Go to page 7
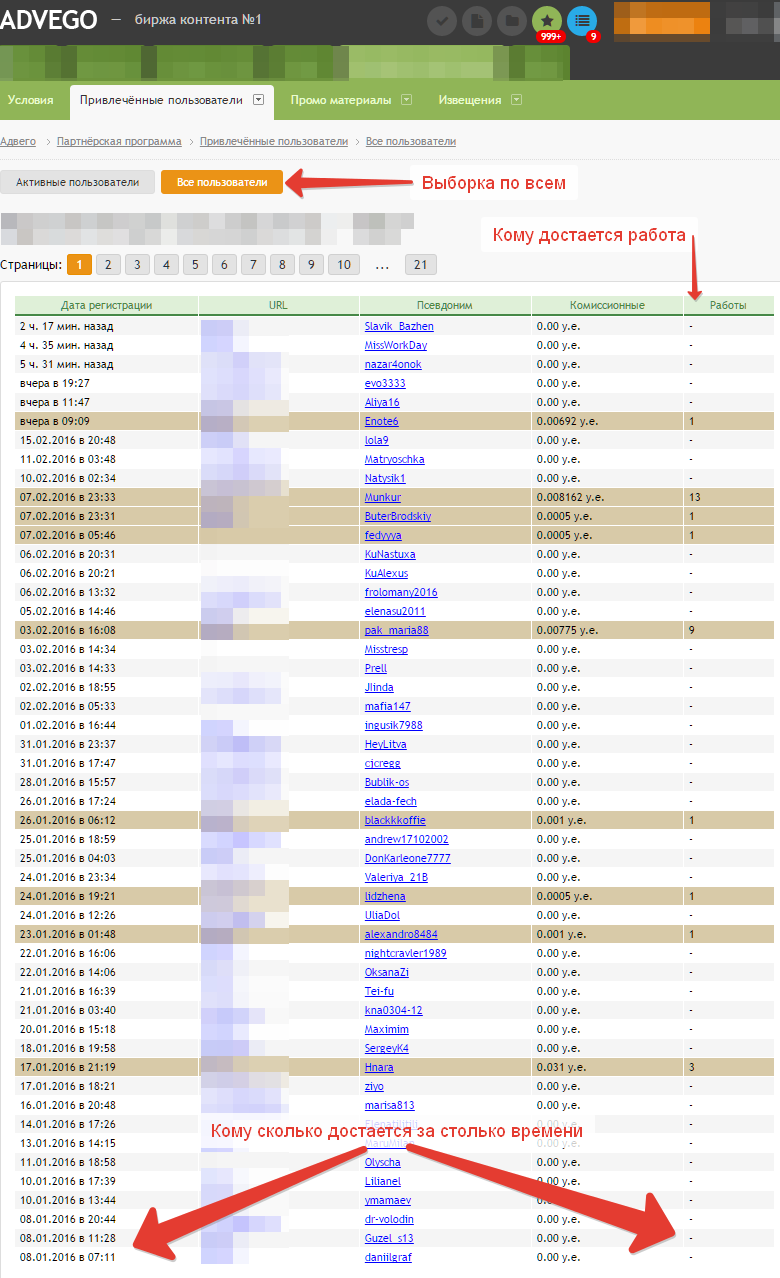Viewport: 780px width, 1278px height. click(x=254, y=265)
